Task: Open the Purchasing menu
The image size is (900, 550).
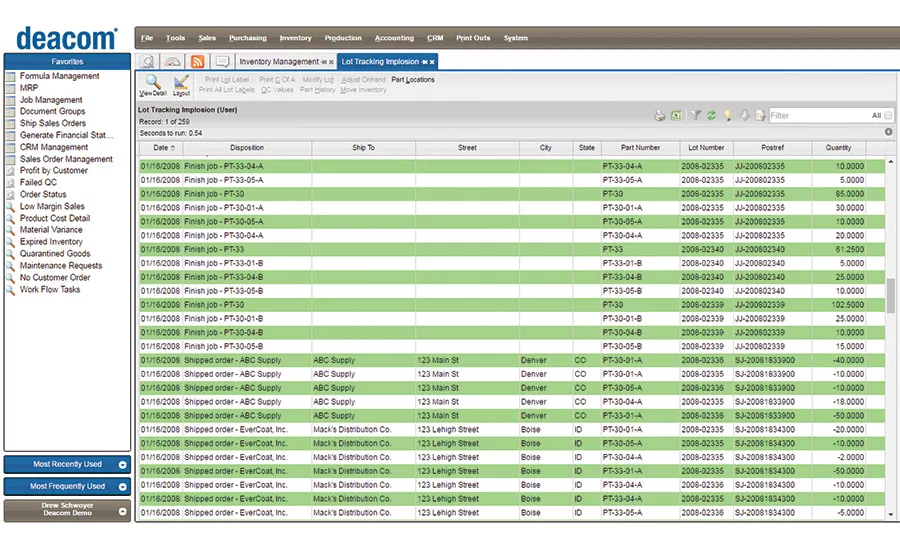Action: (x=247, y=38)
